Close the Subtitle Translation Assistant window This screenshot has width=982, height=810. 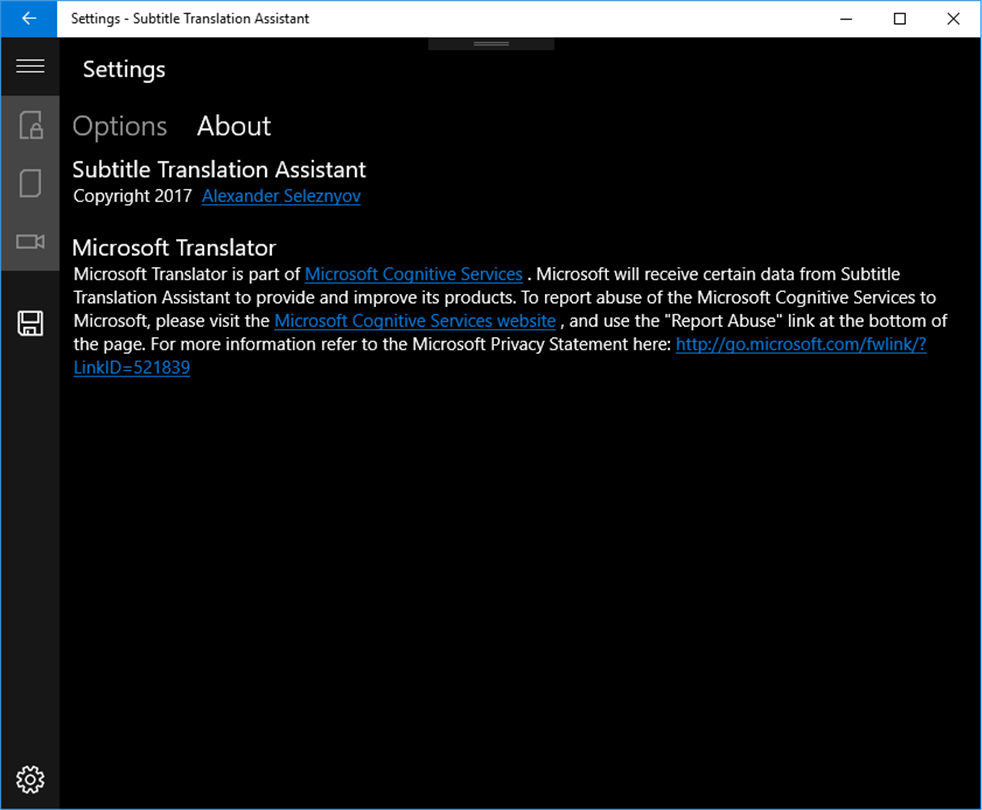click(x=953, y=19)
